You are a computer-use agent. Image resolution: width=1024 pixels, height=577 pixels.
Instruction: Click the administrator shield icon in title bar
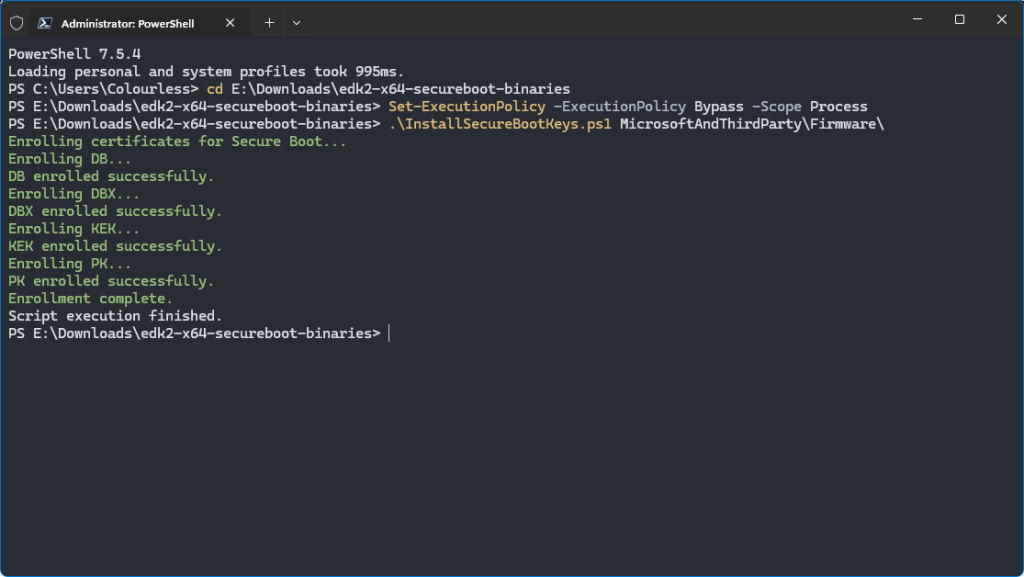coord(16,22)
